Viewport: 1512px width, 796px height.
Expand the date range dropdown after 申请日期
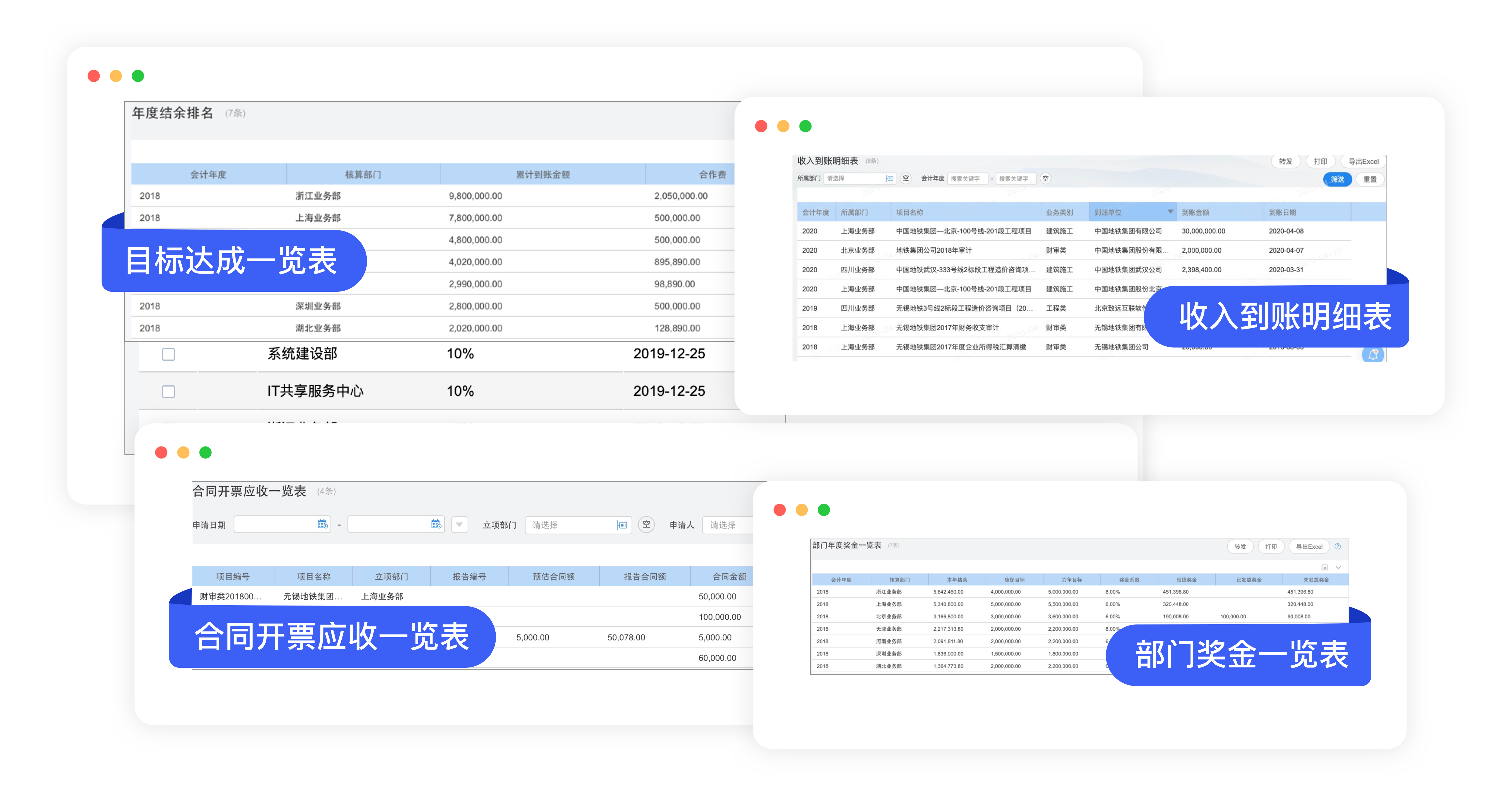(x=460, y=525)
